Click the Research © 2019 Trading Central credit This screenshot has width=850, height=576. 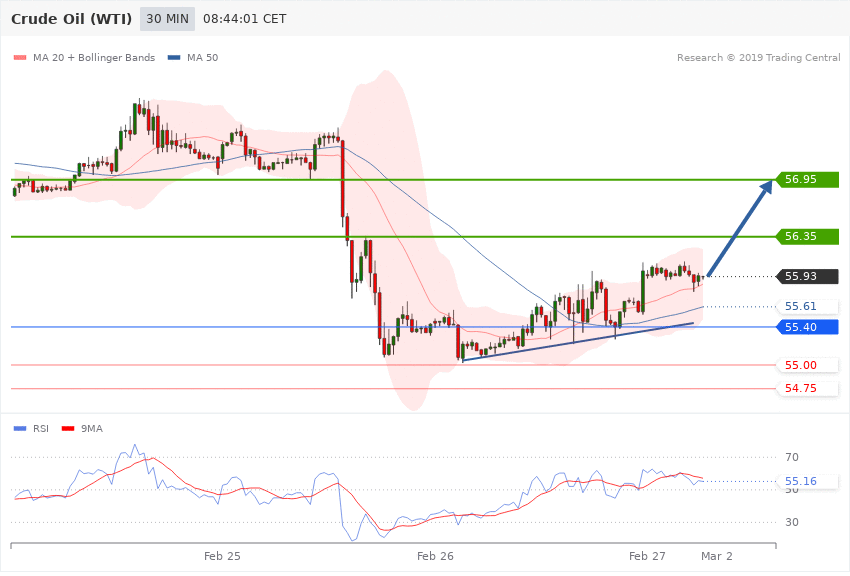[758, 57]
